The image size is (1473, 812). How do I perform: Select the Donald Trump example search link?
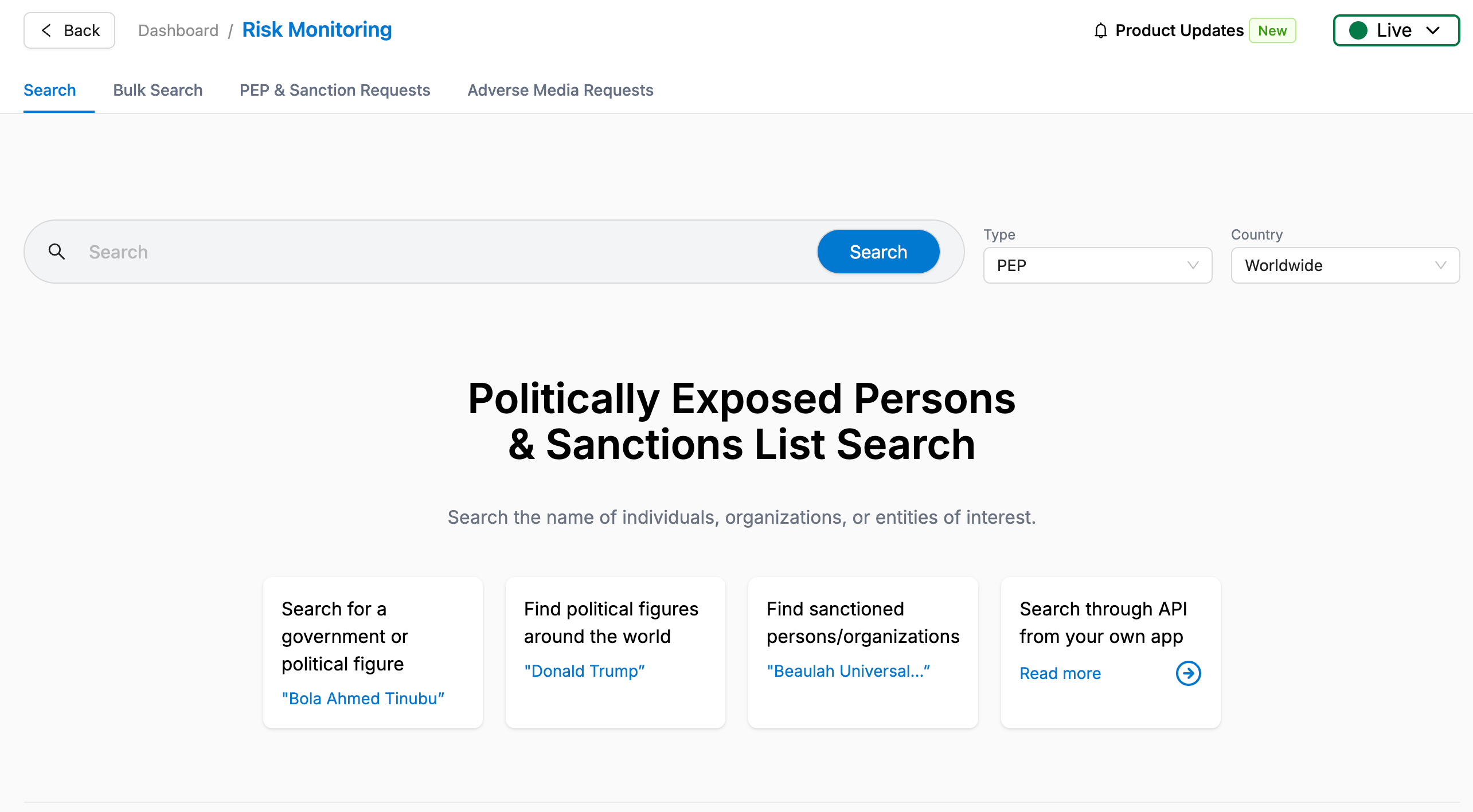click(585, 670)
